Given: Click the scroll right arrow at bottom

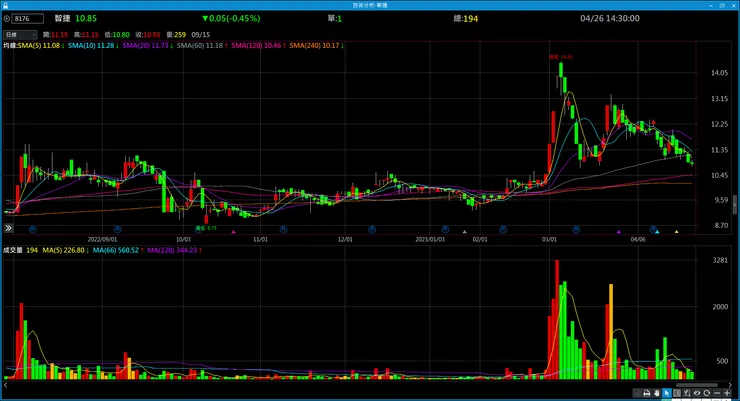Looking at the screenshot, I should point(730,385).
